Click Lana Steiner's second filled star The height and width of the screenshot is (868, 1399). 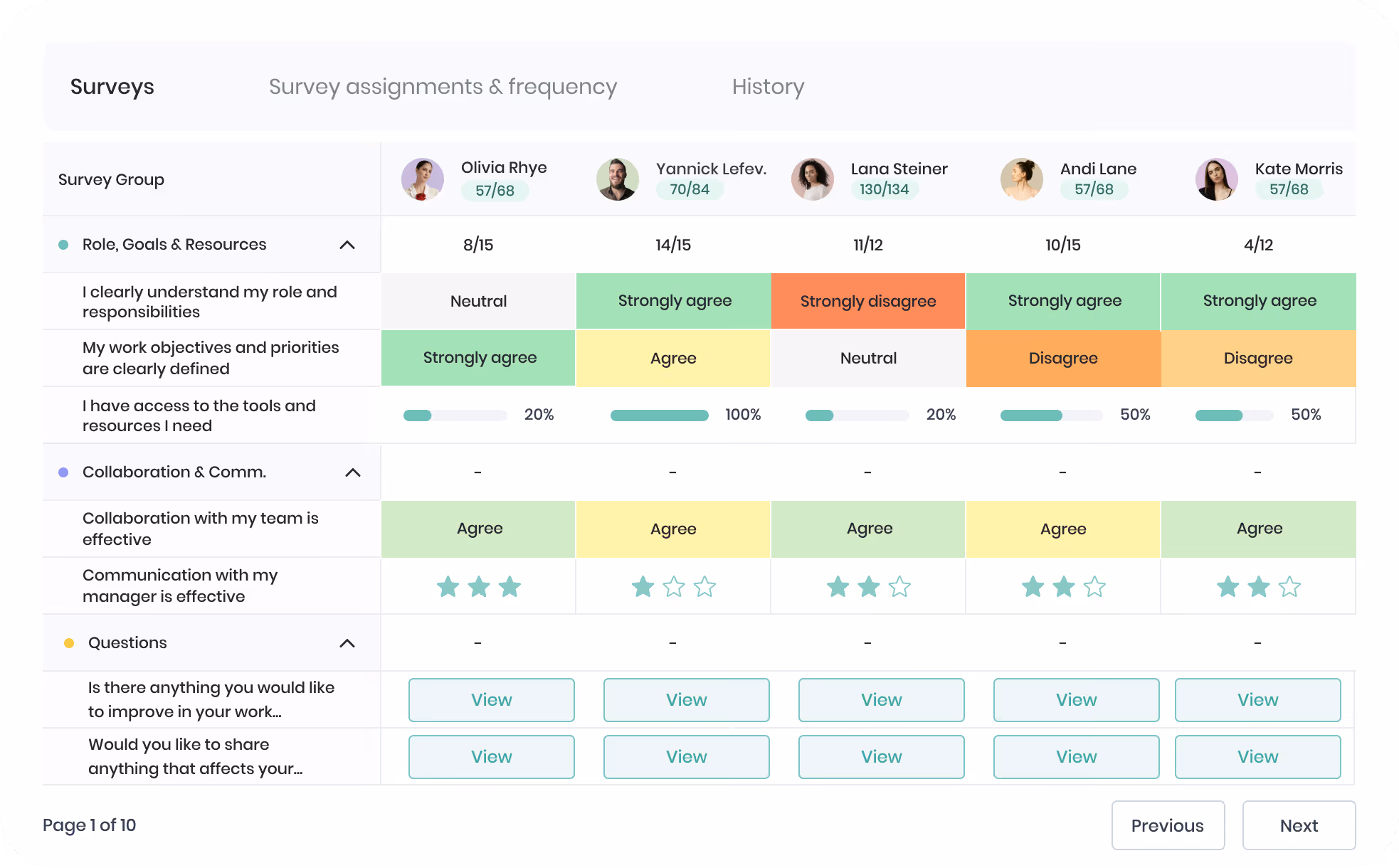coord(868,587)
